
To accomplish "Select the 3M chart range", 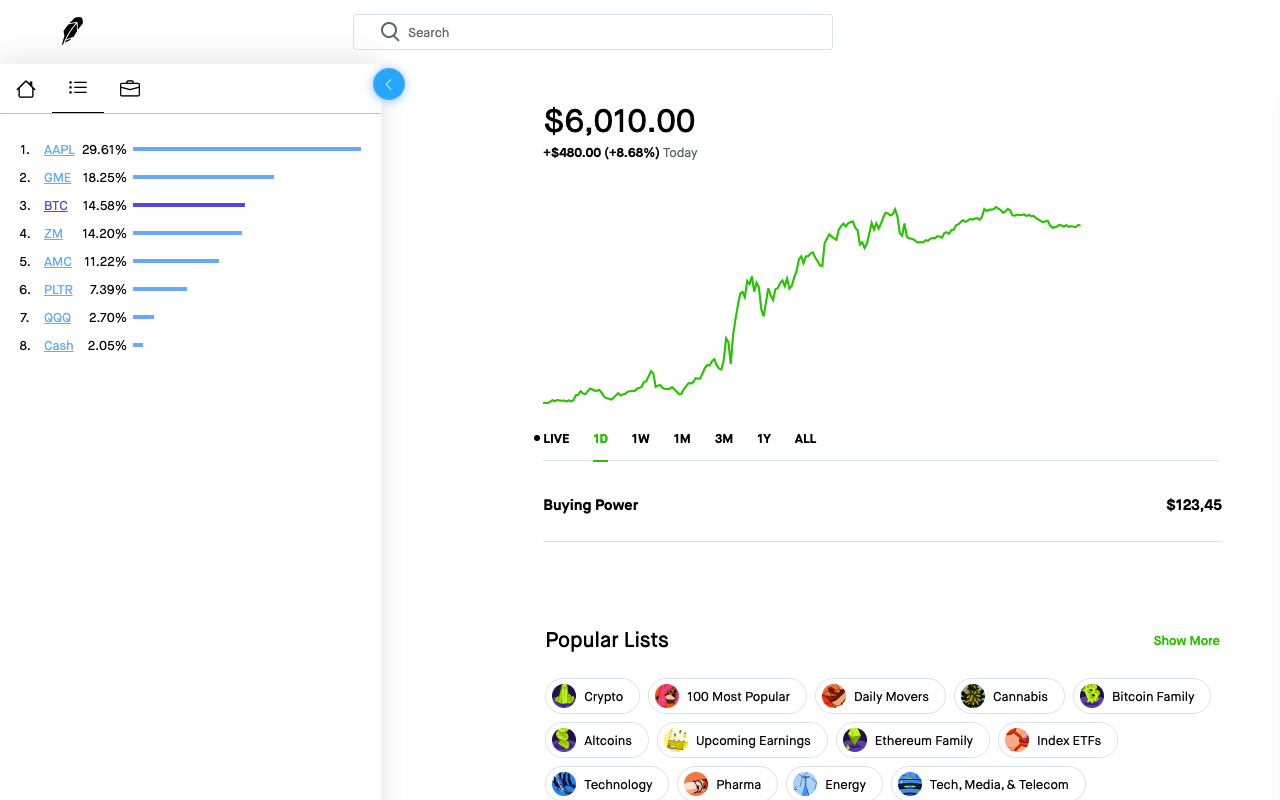I will [724, 439].
